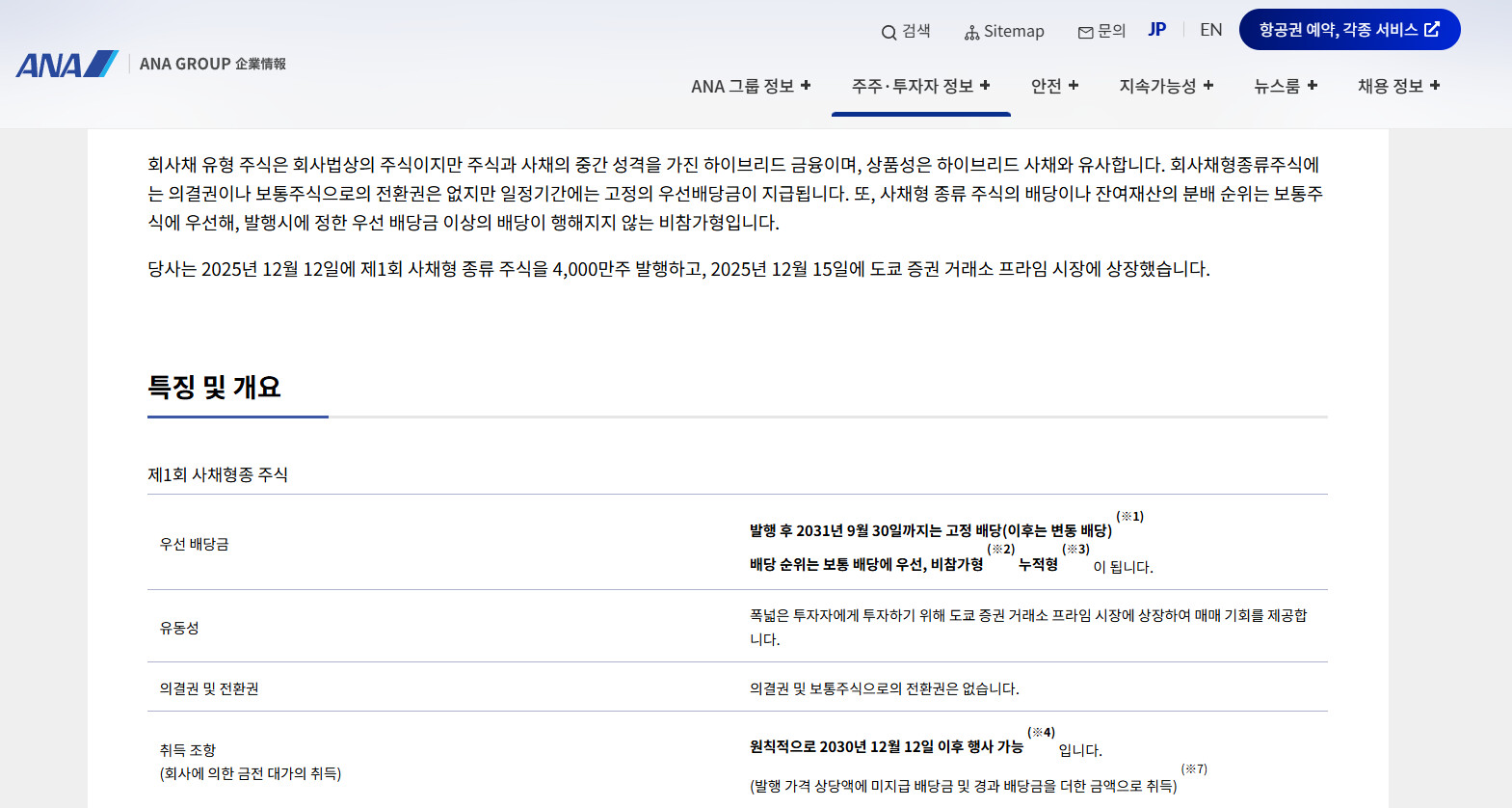
Task: Click the ※2 footnote reference
Action: point(1000,549)
